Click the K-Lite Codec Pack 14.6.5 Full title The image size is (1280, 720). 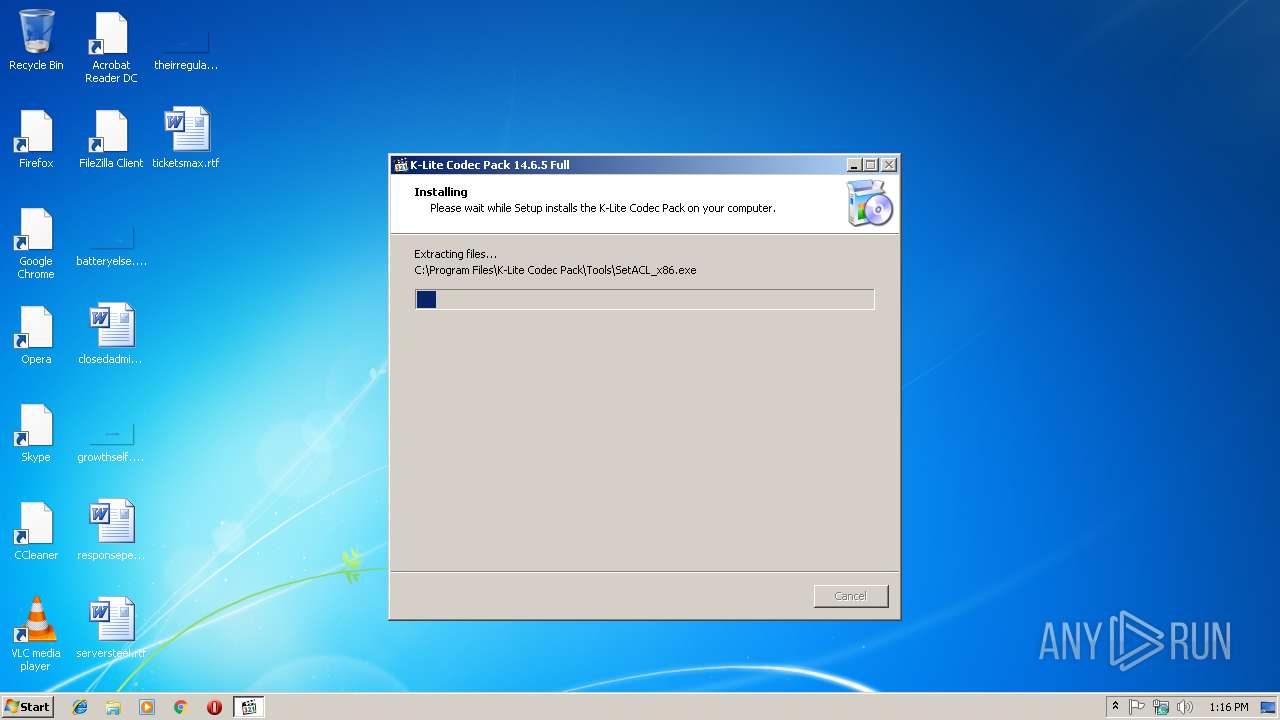click(x=490, y=165)
